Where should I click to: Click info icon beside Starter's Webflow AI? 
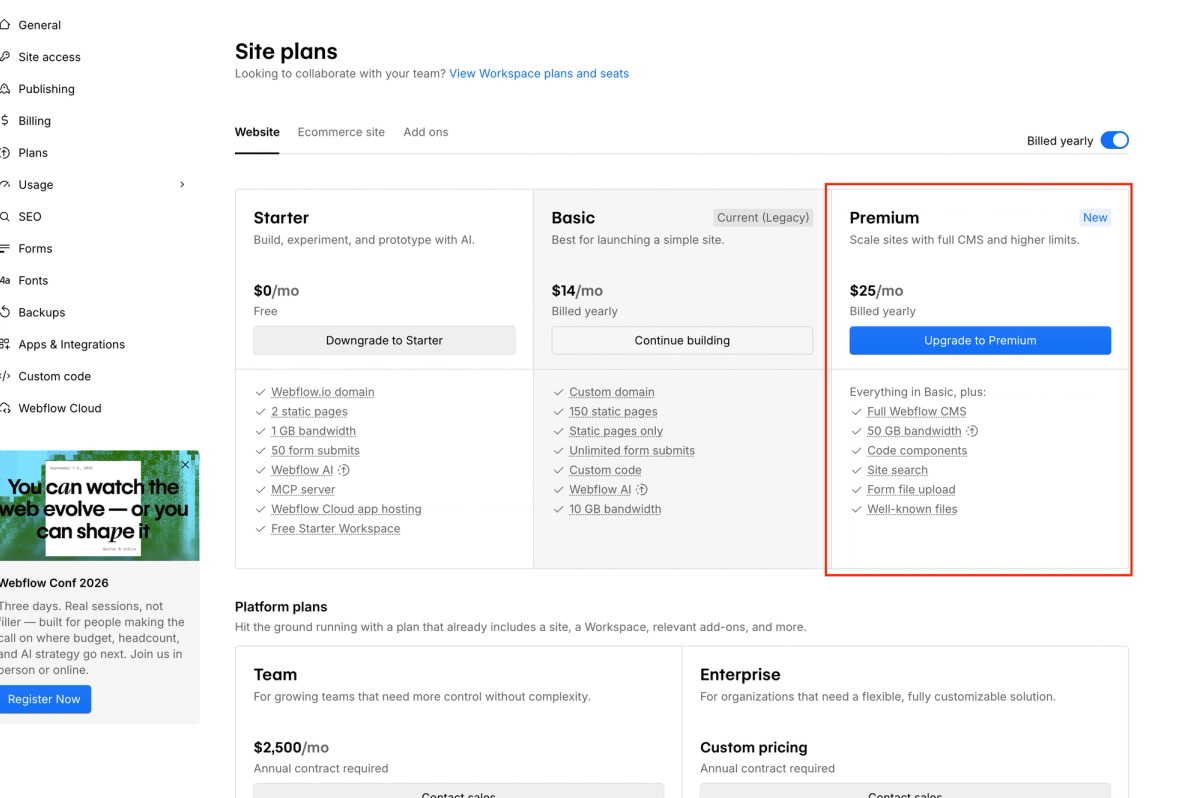tap(344, 470)
